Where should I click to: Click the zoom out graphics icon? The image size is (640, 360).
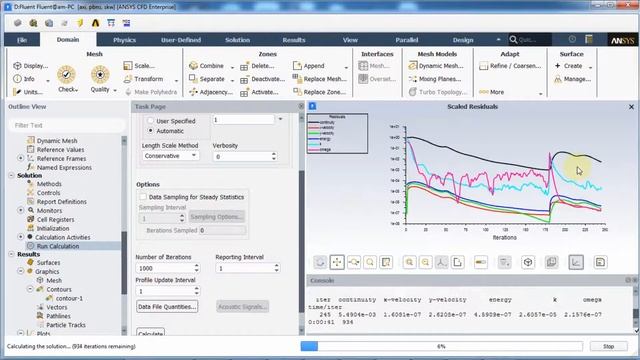425,262
